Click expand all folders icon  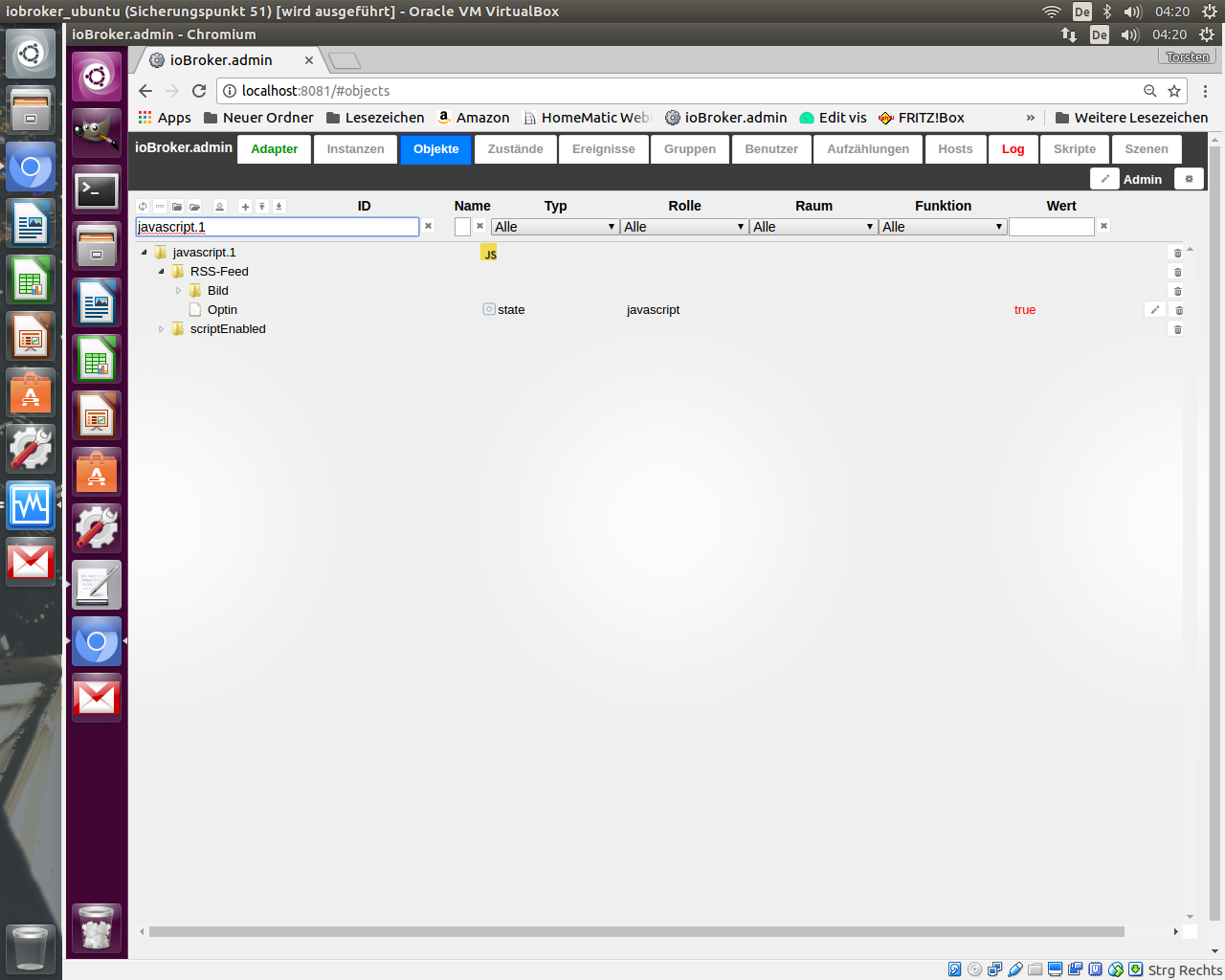point(194,206)
